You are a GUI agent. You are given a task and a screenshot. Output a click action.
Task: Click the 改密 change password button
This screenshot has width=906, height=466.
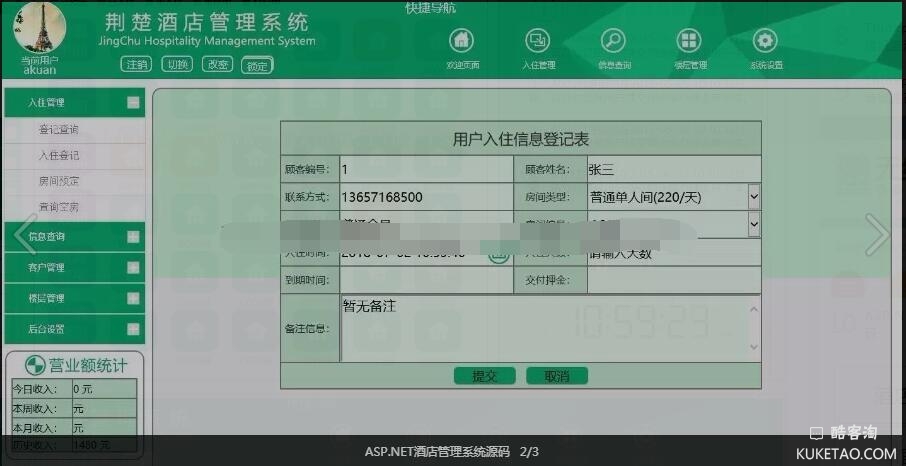point(217,64)
